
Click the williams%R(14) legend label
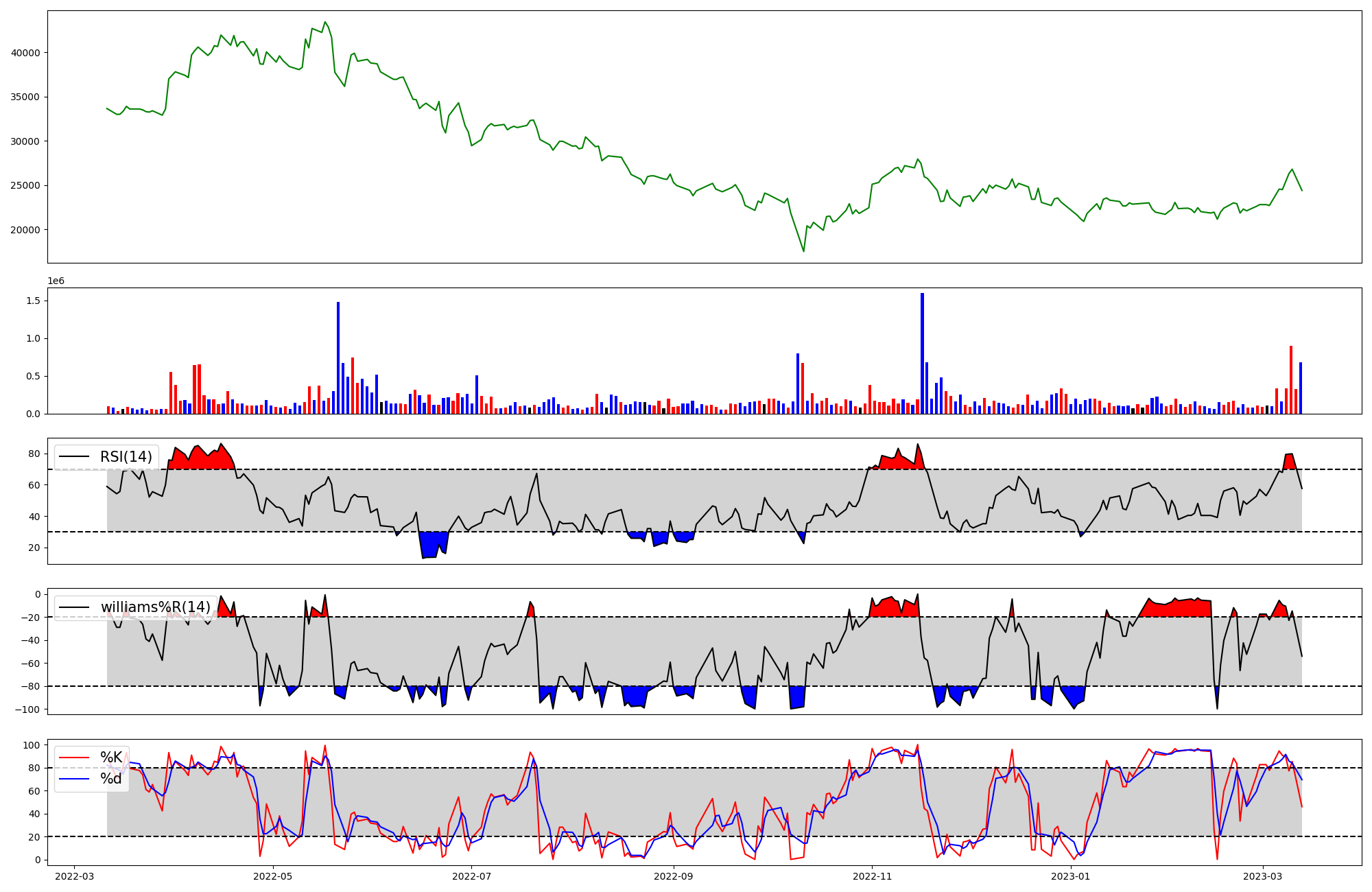(x=156, y=607)
